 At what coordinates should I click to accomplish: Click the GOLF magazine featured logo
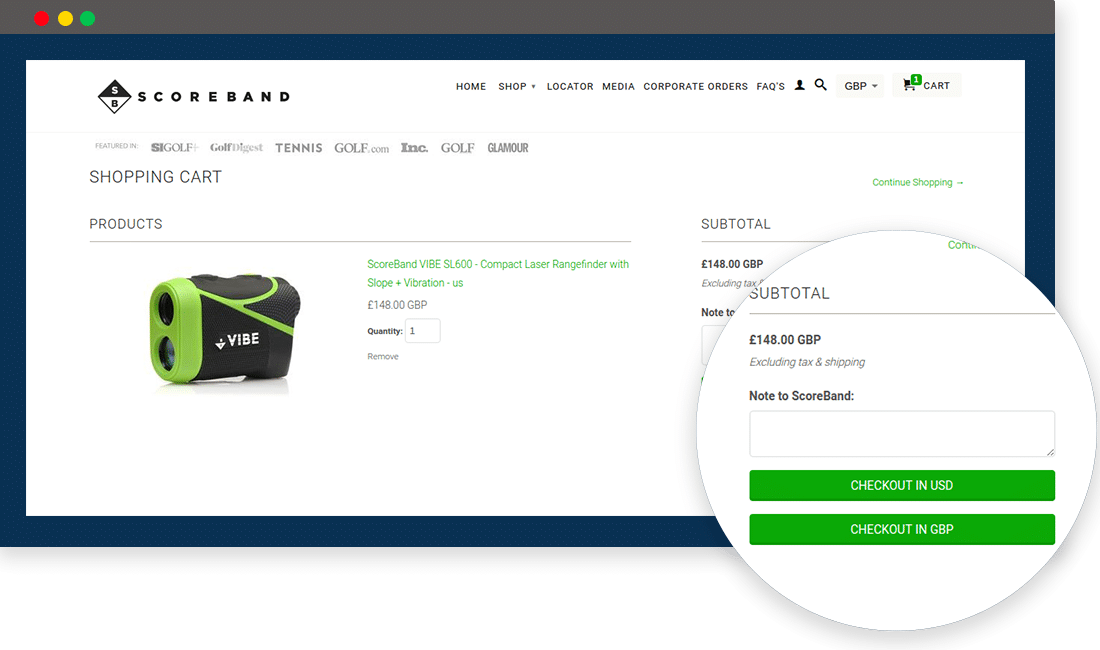[x=457, y=148]
